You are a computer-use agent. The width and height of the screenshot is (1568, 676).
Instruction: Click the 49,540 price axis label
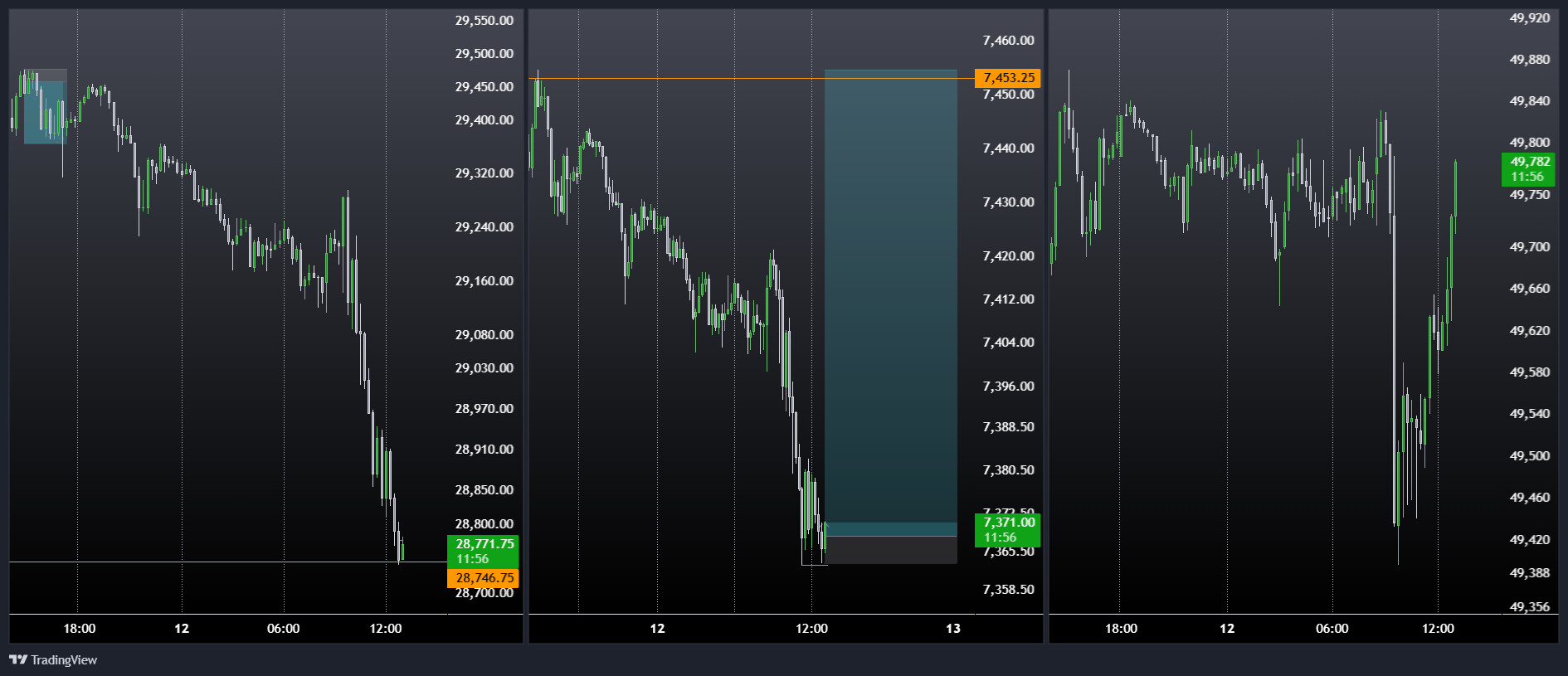[x=1530, y=413]
